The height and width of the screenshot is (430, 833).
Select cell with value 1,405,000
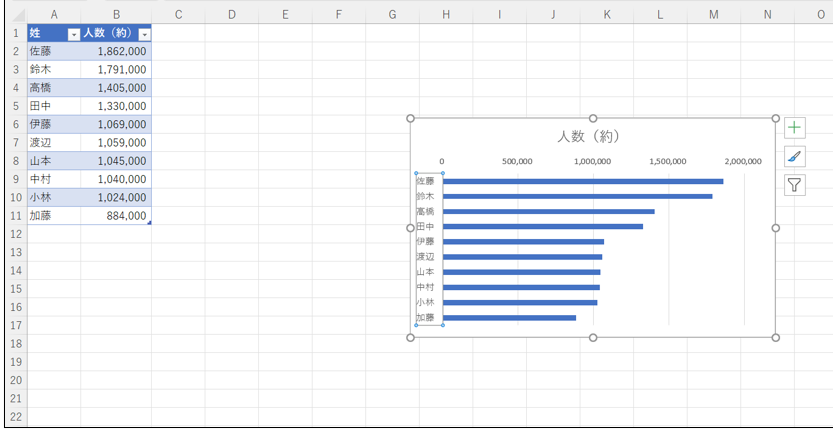(x=116, y=88)
